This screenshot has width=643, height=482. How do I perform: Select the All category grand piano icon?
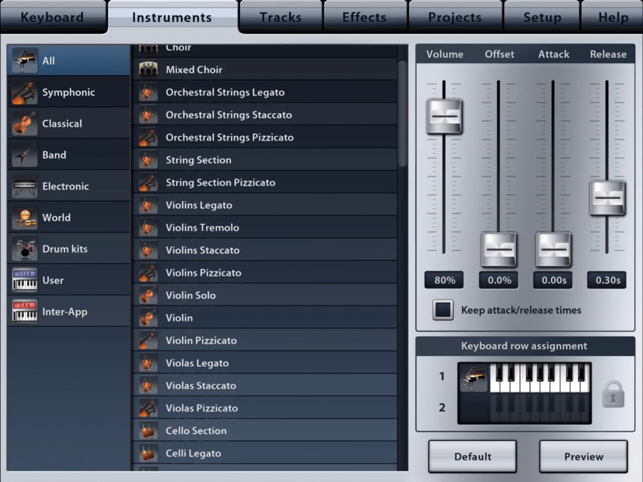pyautogui.click(x=25, y=61)
